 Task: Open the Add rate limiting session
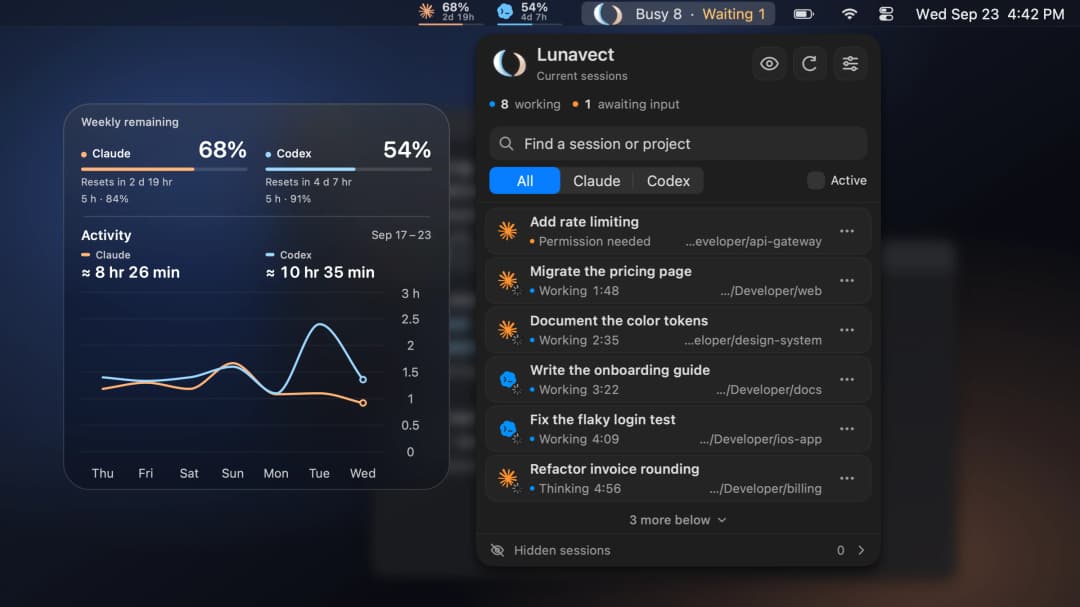point(678,231)
